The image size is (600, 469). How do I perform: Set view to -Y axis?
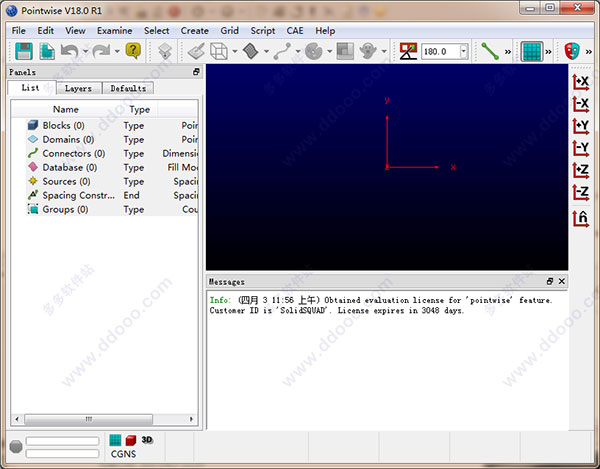tap(580, 148)
